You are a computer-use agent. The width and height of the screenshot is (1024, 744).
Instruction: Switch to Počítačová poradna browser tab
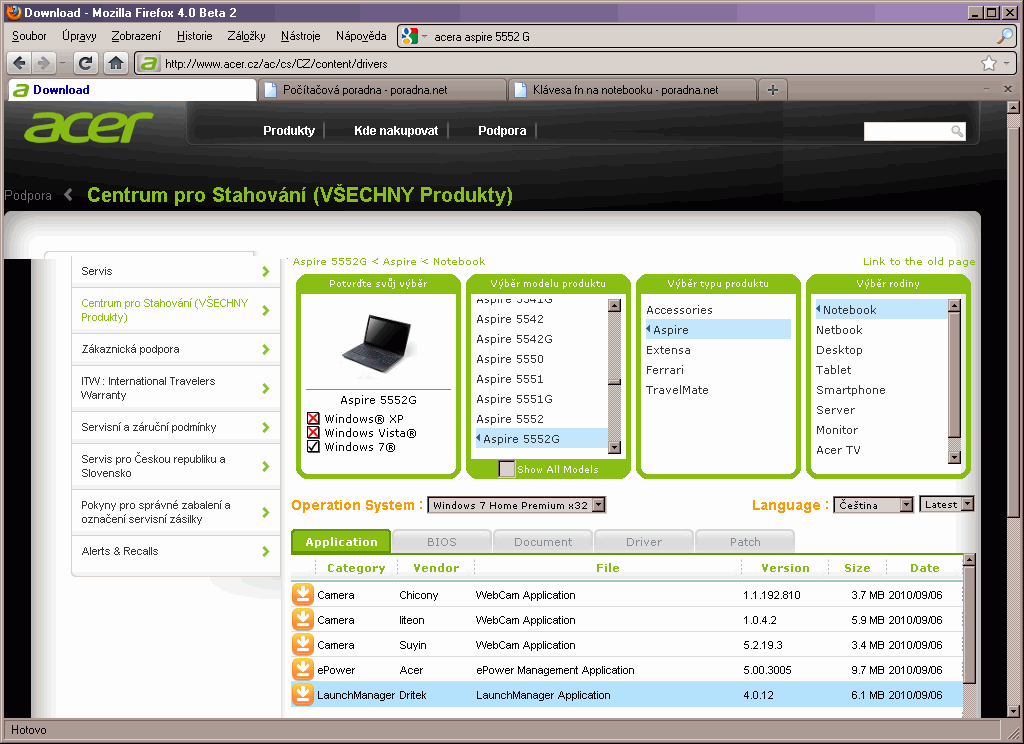click(383, 90)
